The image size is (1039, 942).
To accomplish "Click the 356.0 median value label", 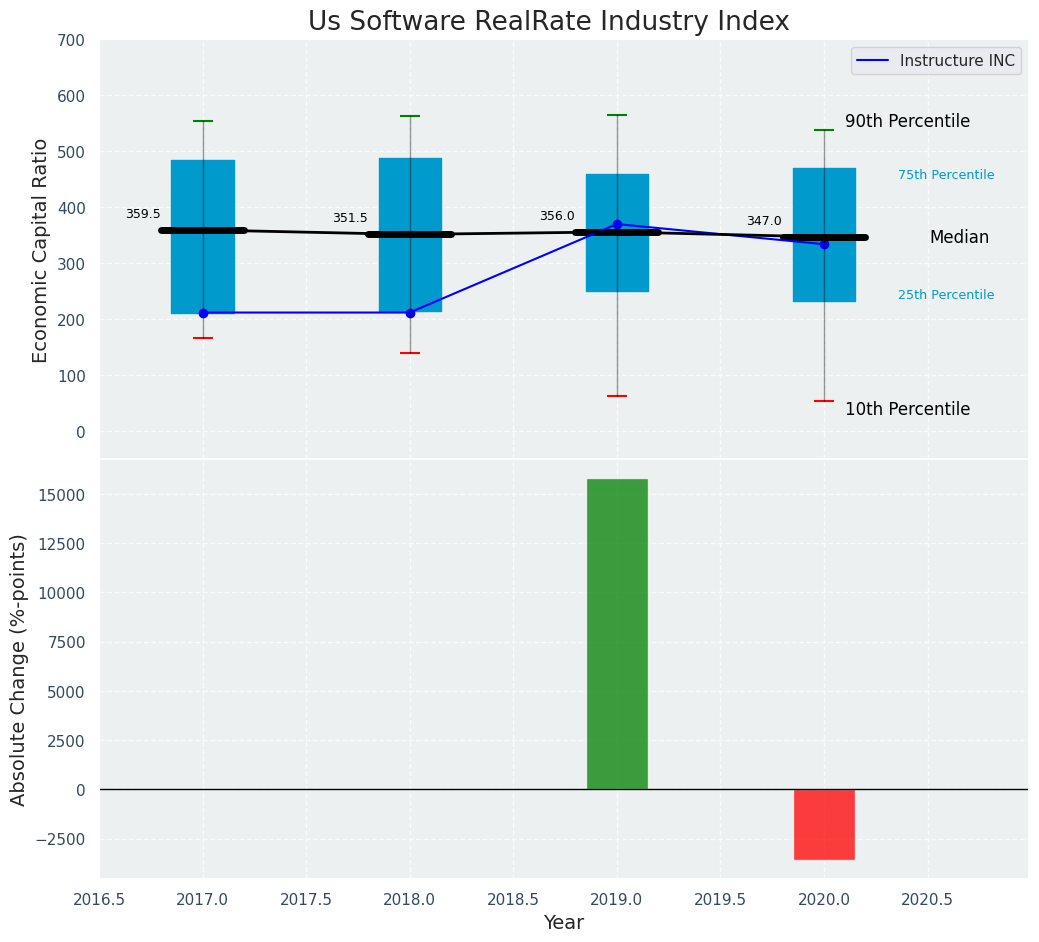I will [x=557, y=216].
